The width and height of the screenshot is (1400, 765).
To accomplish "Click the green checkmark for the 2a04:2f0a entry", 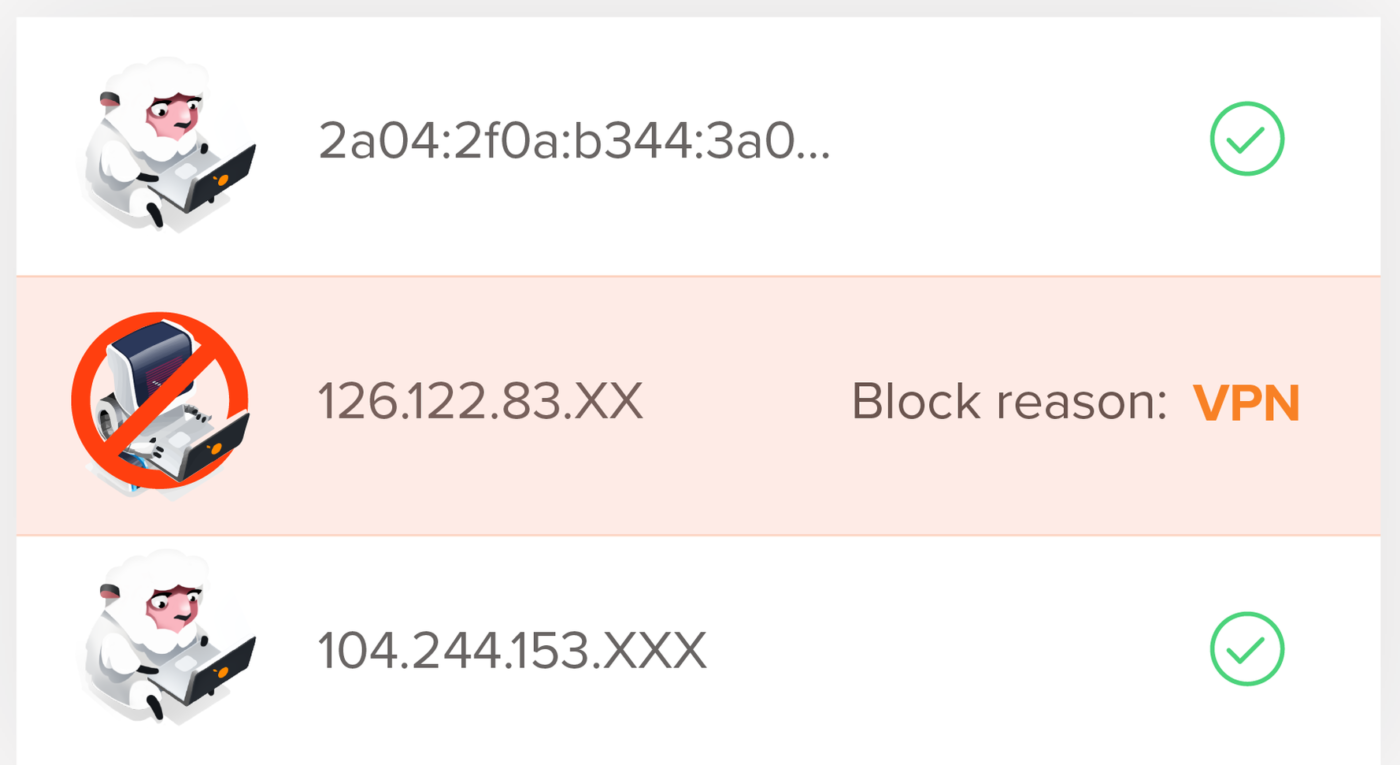I will coord(1247,140).
